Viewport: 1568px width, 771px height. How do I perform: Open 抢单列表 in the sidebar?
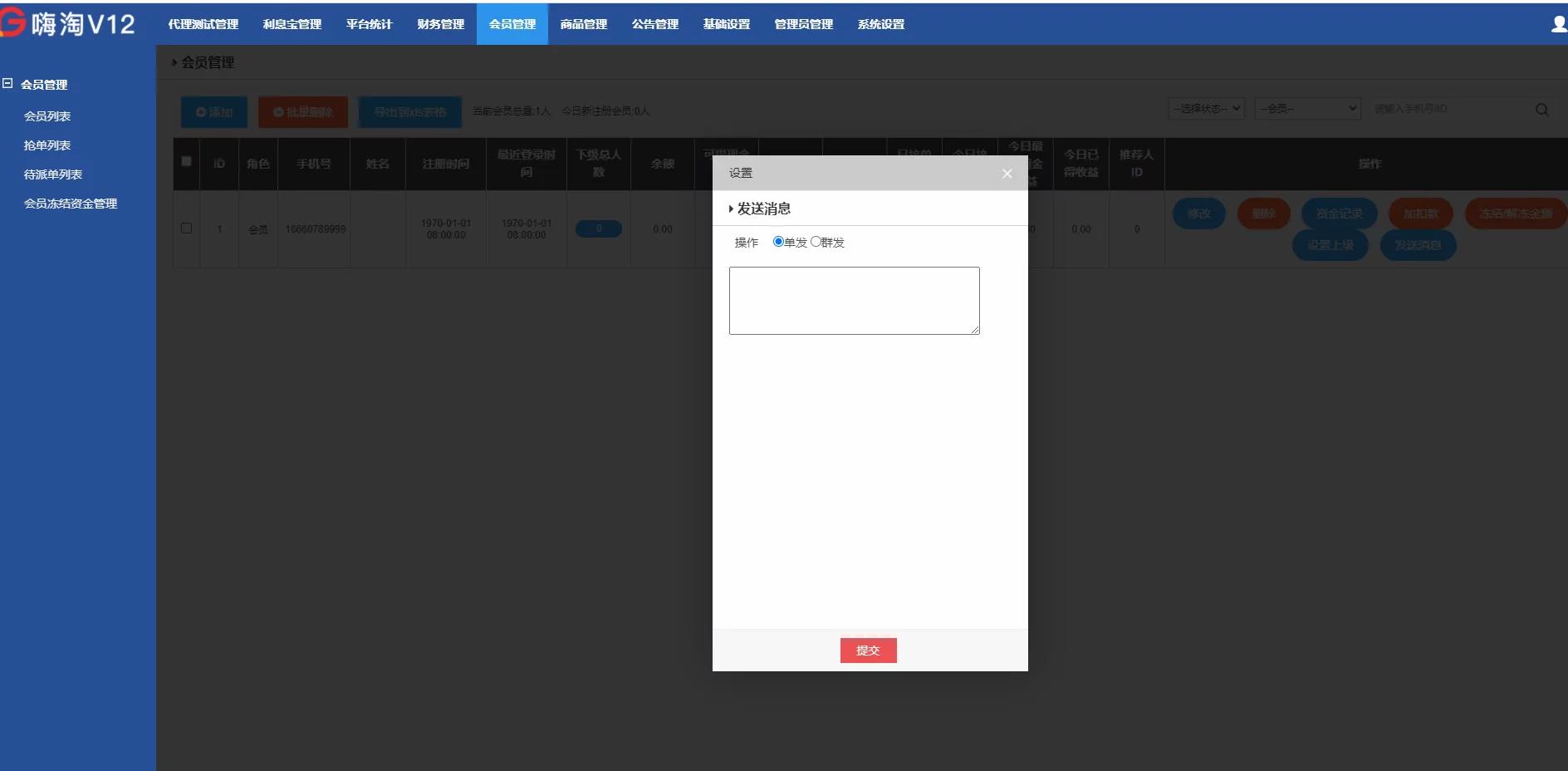click(x=47, y=145)
